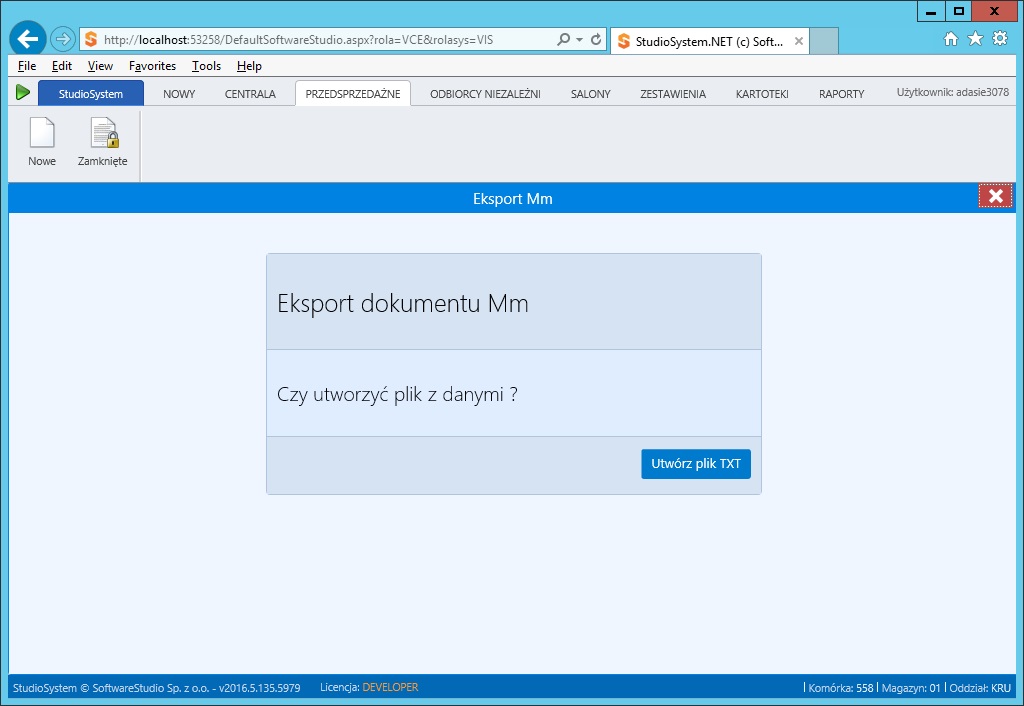Go to browser Home page icon
1024x706 pixels.
(951, 39)
